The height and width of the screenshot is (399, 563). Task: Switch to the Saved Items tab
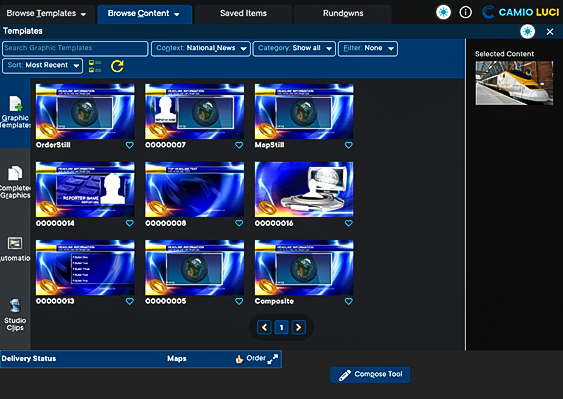(x=243, y=13)
